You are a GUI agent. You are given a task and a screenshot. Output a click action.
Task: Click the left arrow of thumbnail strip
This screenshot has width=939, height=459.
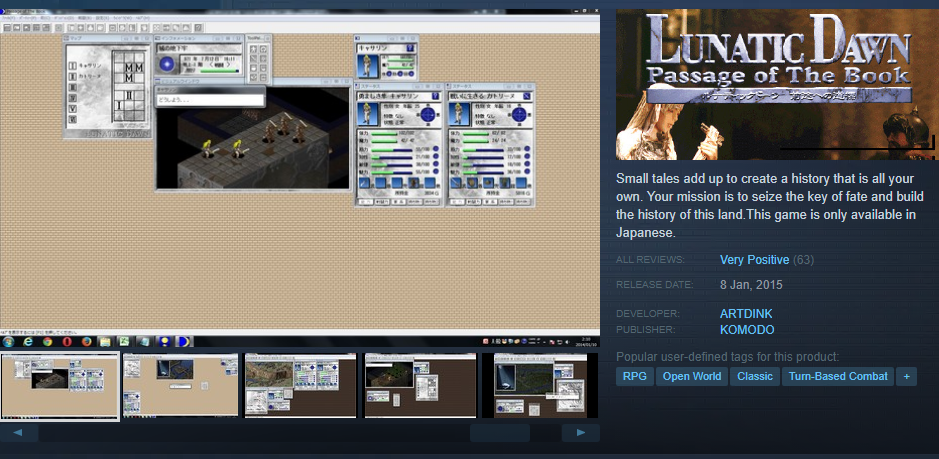(x=19, y=433)
